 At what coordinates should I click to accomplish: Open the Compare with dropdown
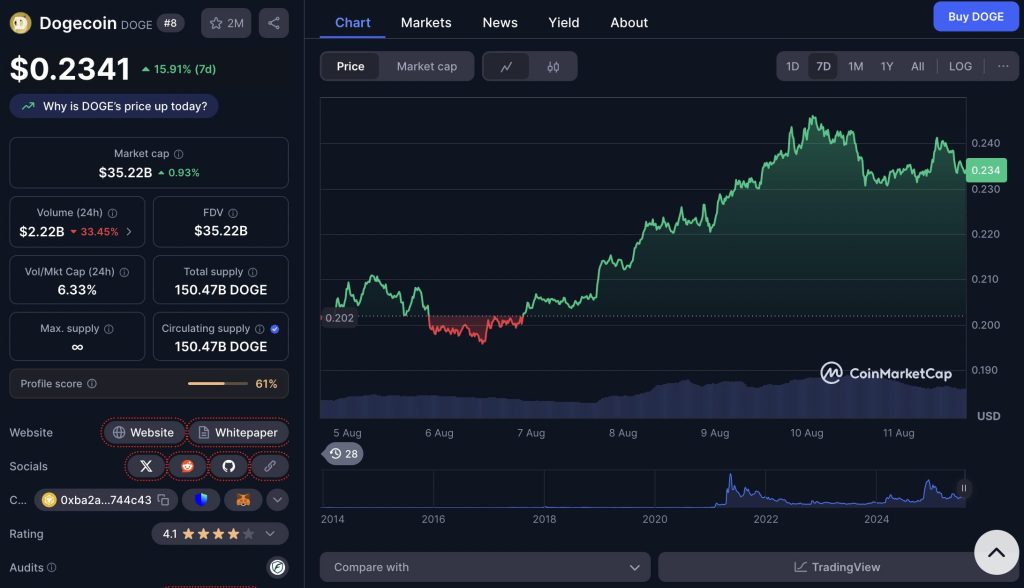click(484, 567)
